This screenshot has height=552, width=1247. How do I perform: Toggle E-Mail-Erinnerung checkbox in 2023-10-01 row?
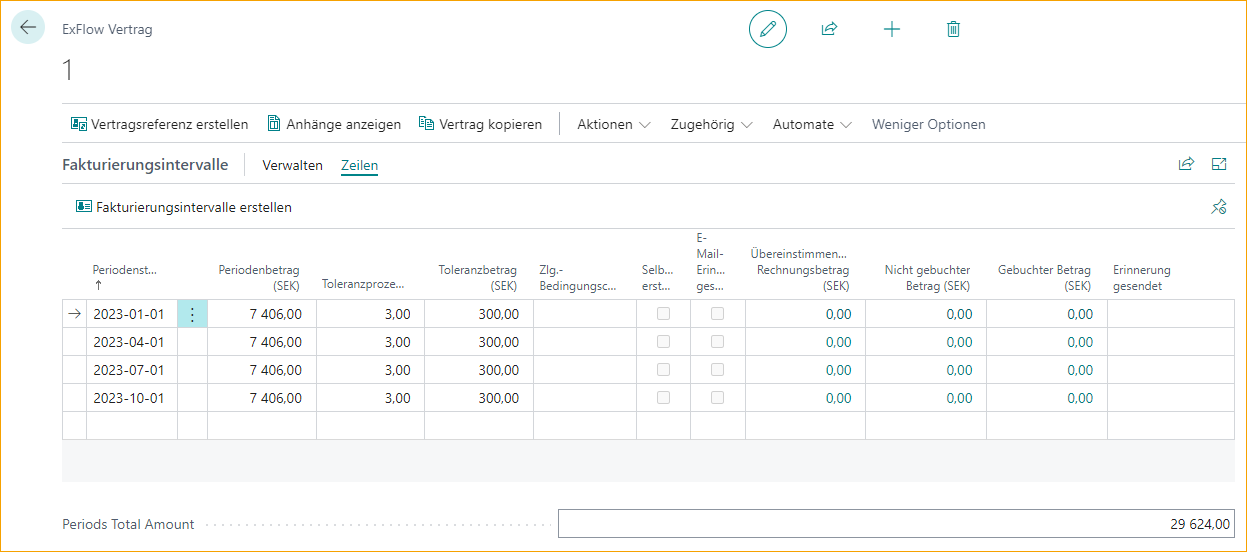[x=717, y=398]
